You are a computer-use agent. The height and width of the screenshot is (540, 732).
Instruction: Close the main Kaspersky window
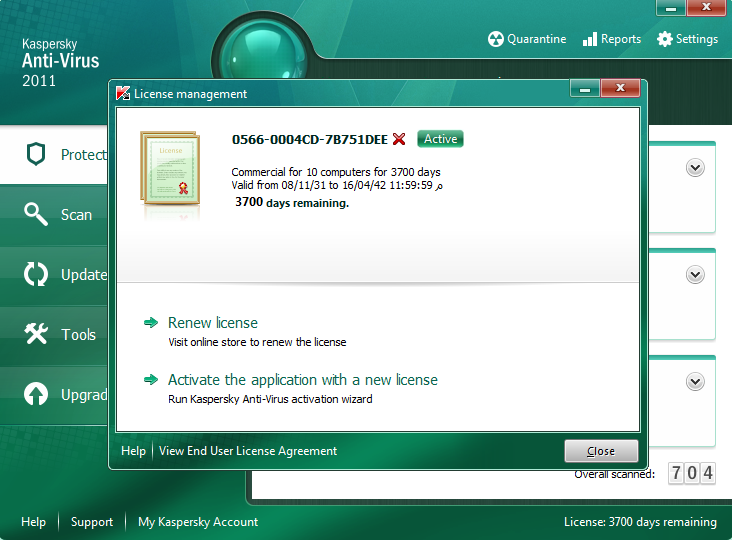pos(706,7)
